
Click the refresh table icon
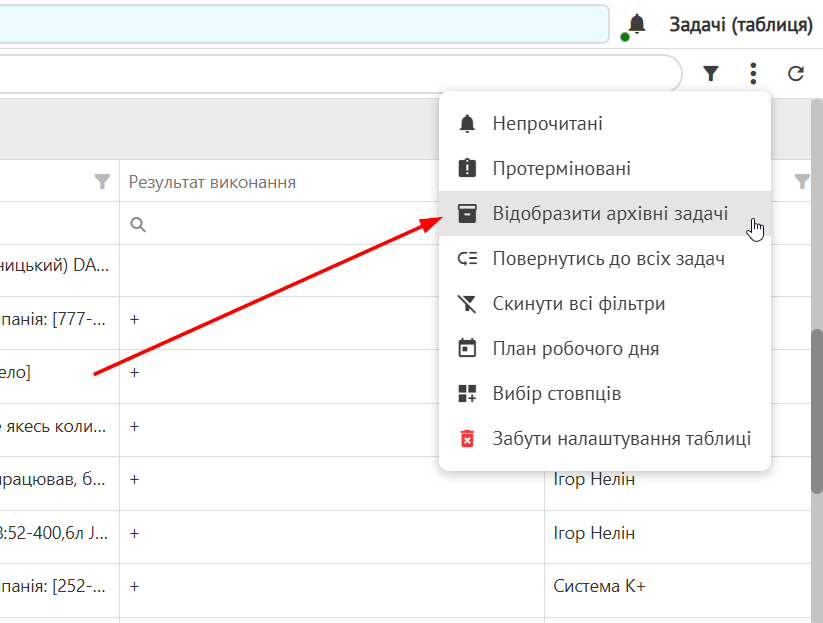coord(796,73)
